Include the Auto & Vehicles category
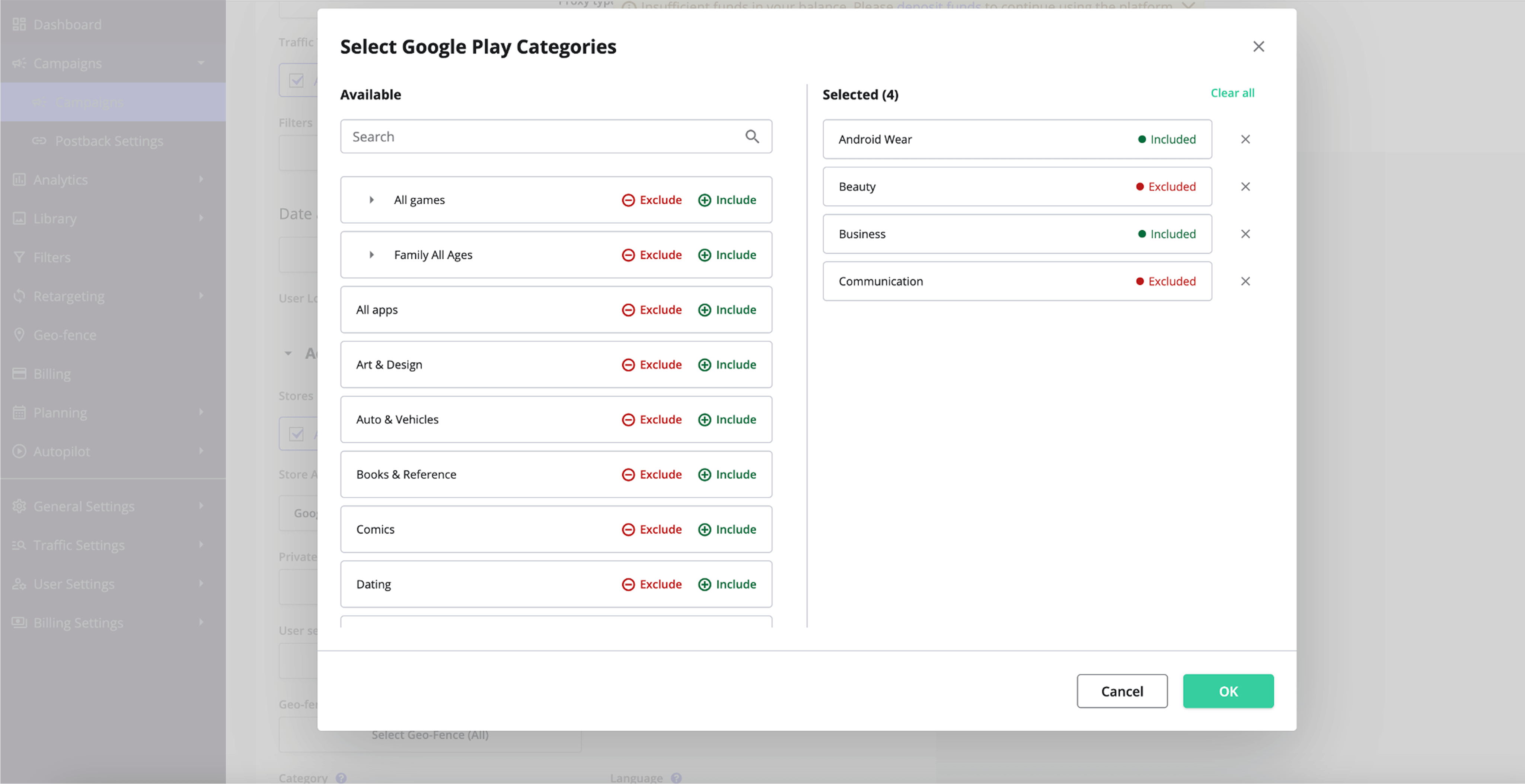 [727, 419]
